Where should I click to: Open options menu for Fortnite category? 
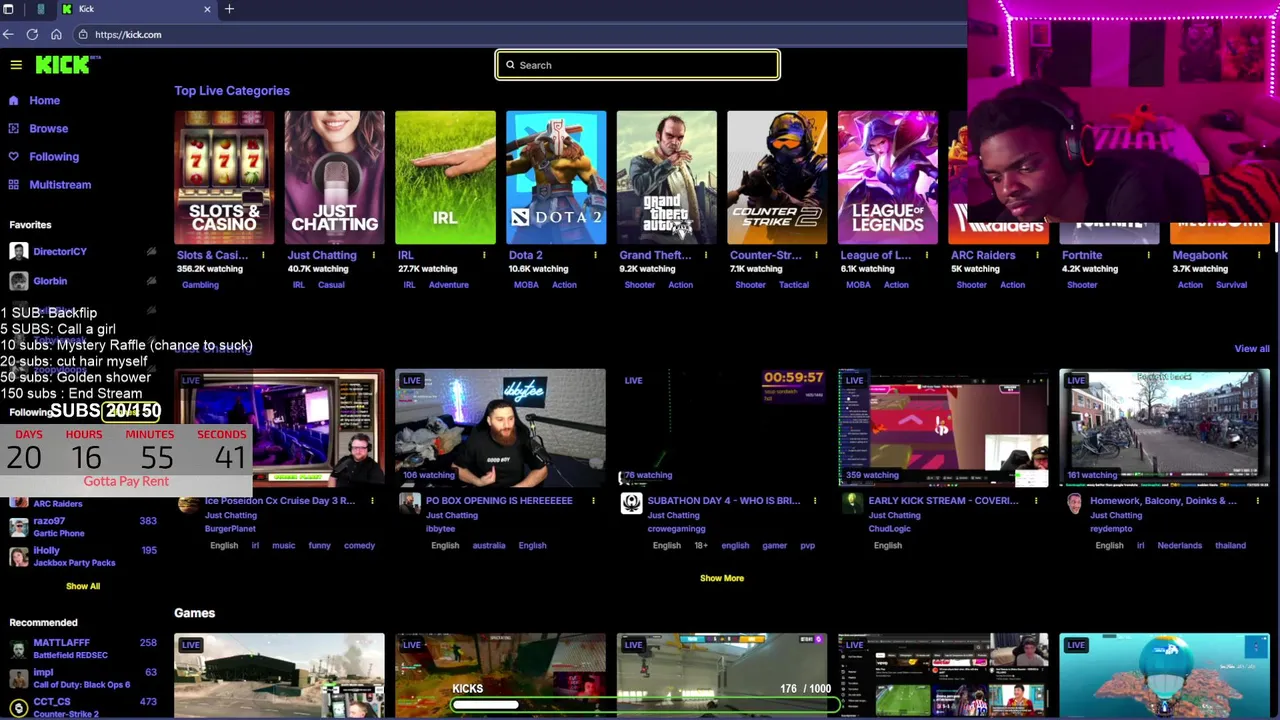coord(1148,255)
